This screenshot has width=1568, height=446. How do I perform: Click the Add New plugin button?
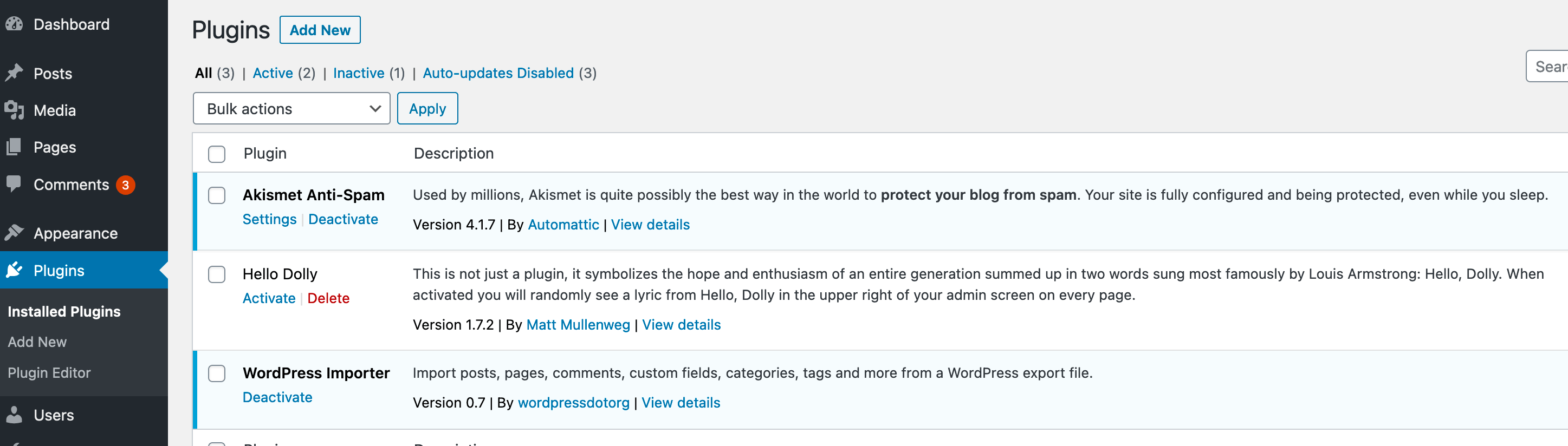tap(320, 30)
